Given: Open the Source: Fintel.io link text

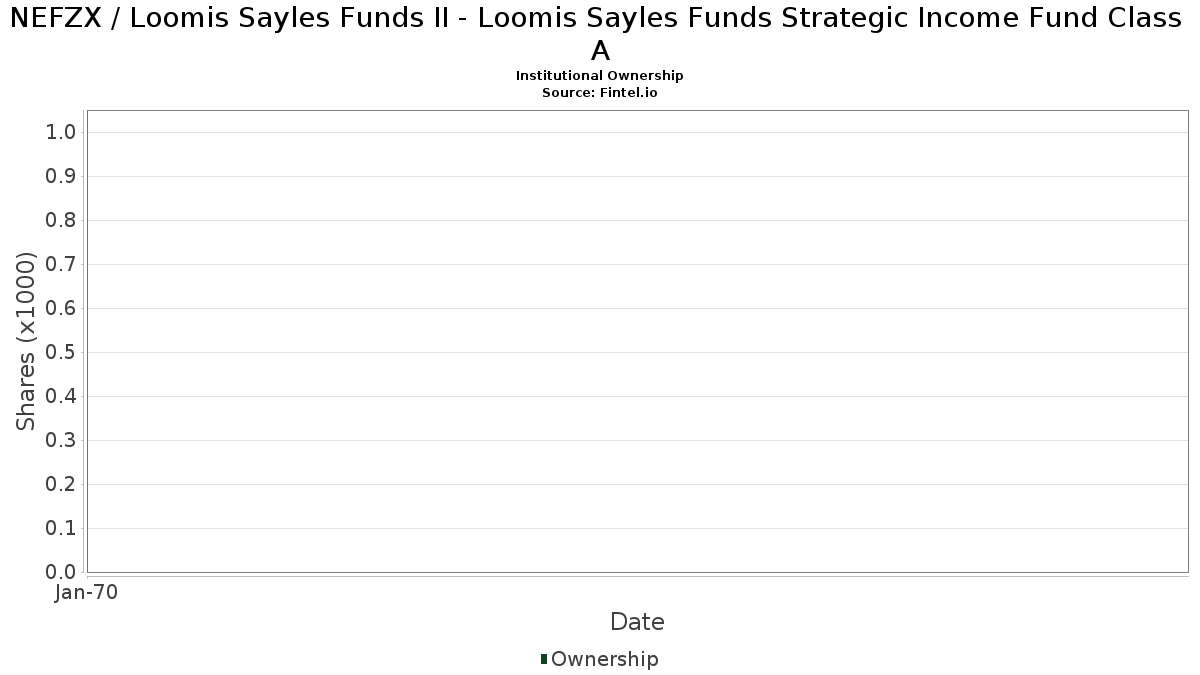Looking at the screenshot, I should coord(600,92).
